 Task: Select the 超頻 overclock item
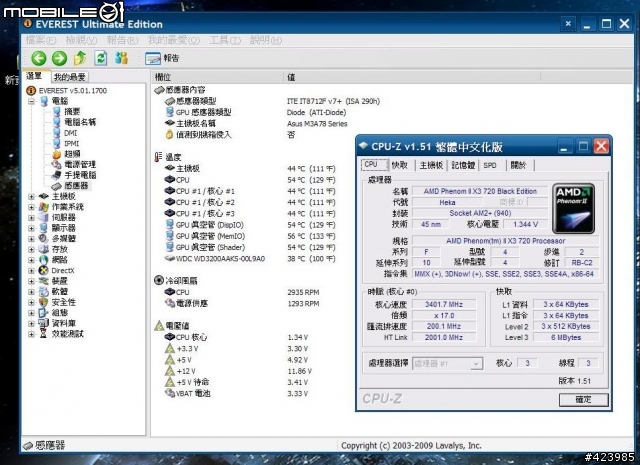coord(72,154)
